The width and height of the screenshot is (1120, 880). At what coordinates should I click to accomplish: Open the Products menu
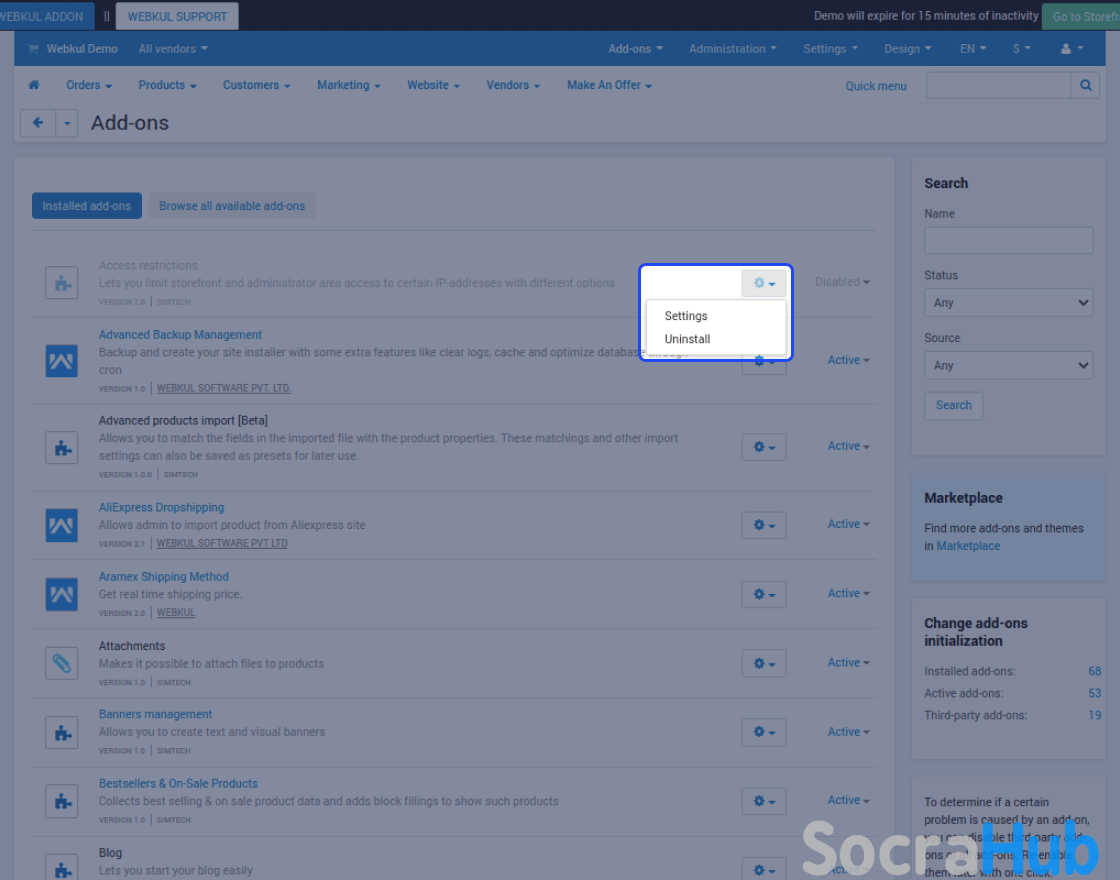point(167,85)
